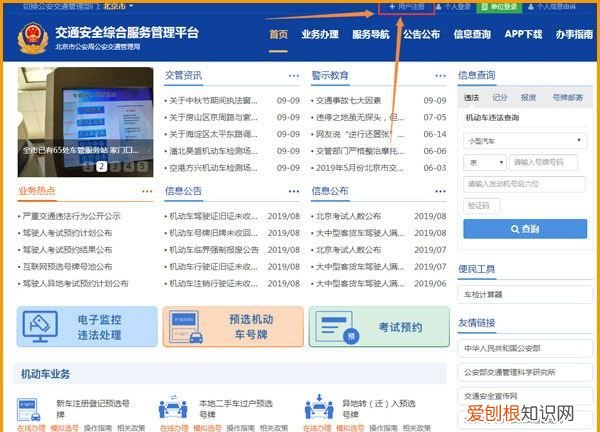Open APP下载 navigation item
Viewport: 600px width, 432px height.
click(x=523, y=34)
